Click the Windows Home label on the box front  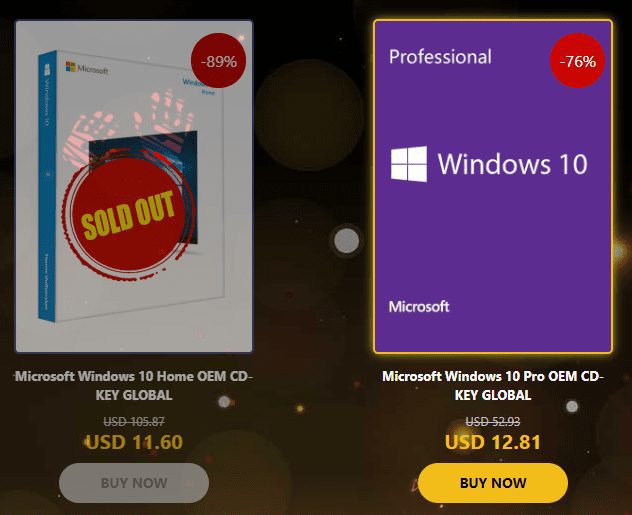(200, 86)
